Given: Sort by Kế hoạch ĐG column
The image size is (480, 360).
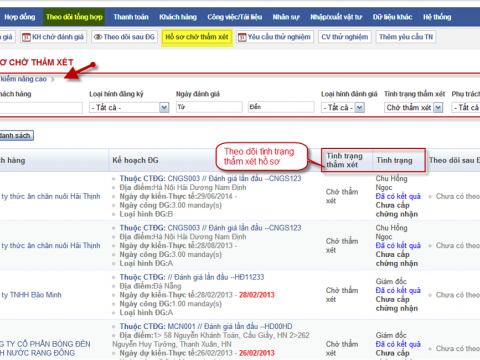Looking at the screenshot, I should click(x=135, y=160).
